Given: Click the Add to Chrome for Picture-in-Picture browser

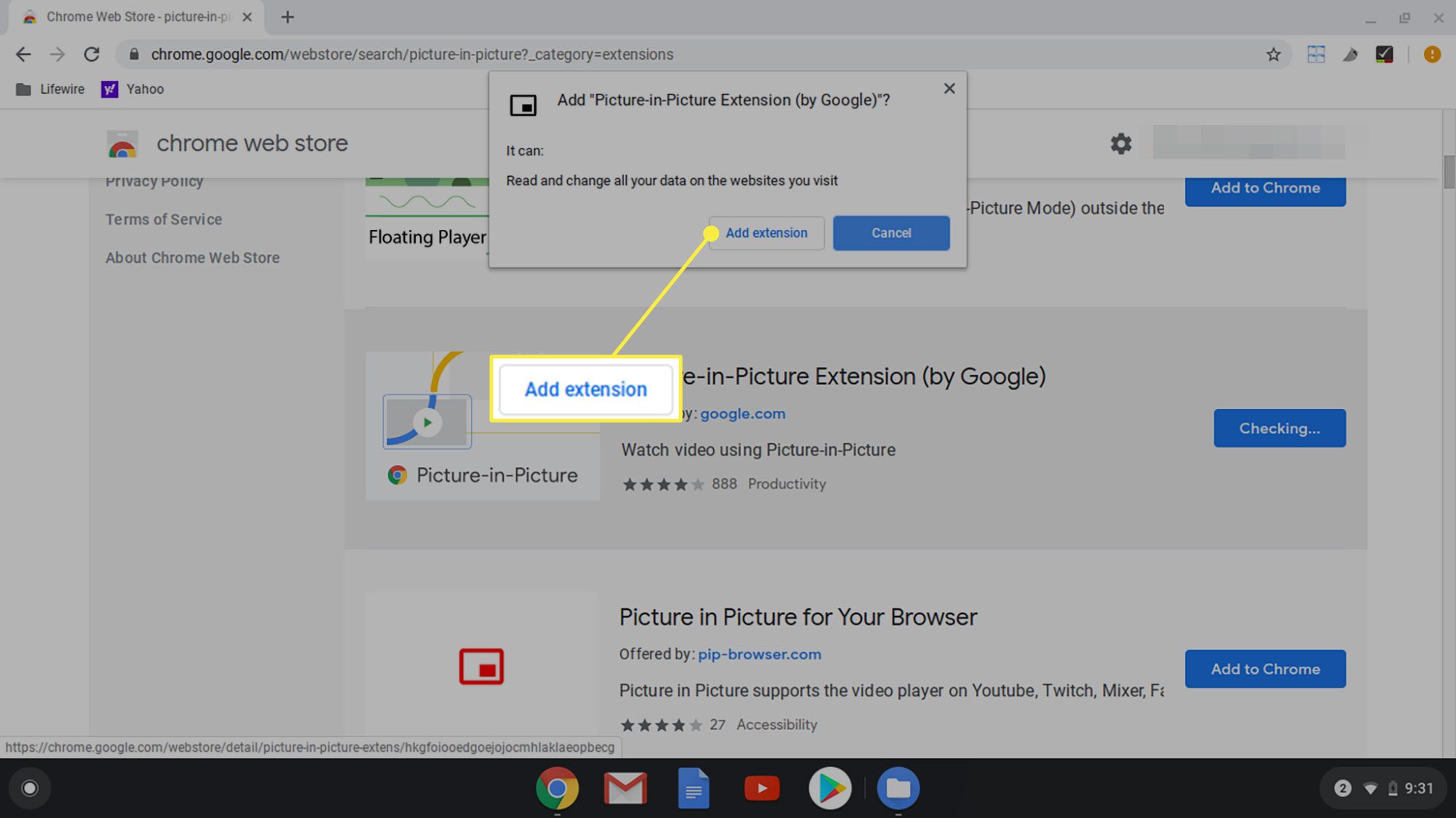Looking at the screenshot, I should coord(1265,668).
